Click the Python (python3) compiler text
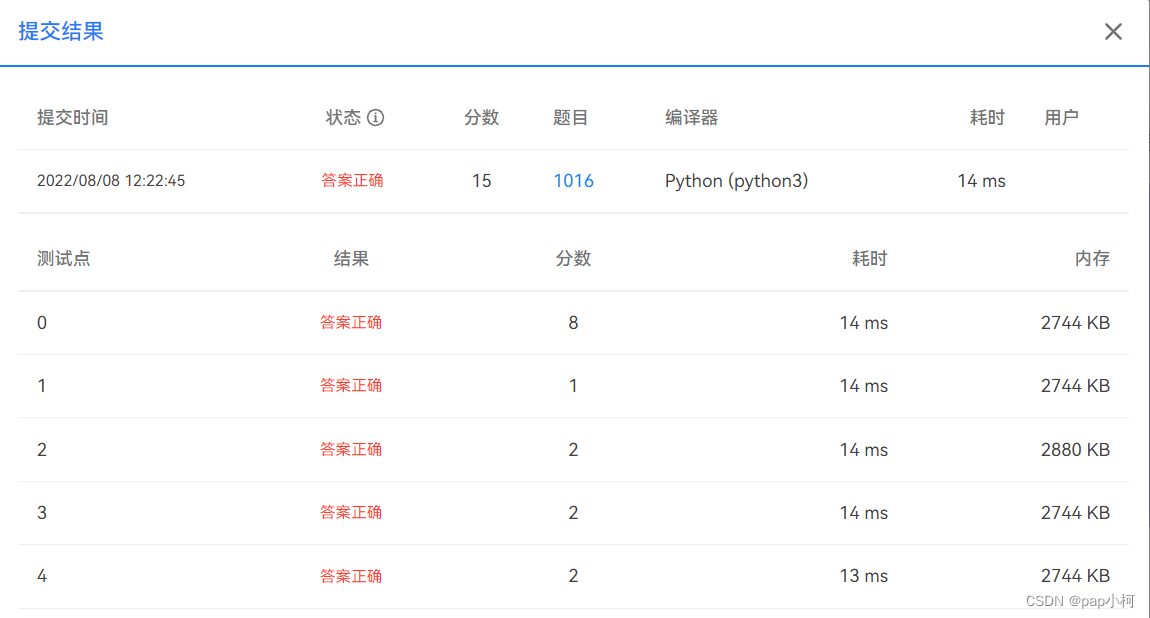Image resolution: width=1150 pixels, height=618 pixels. (736, 181)
